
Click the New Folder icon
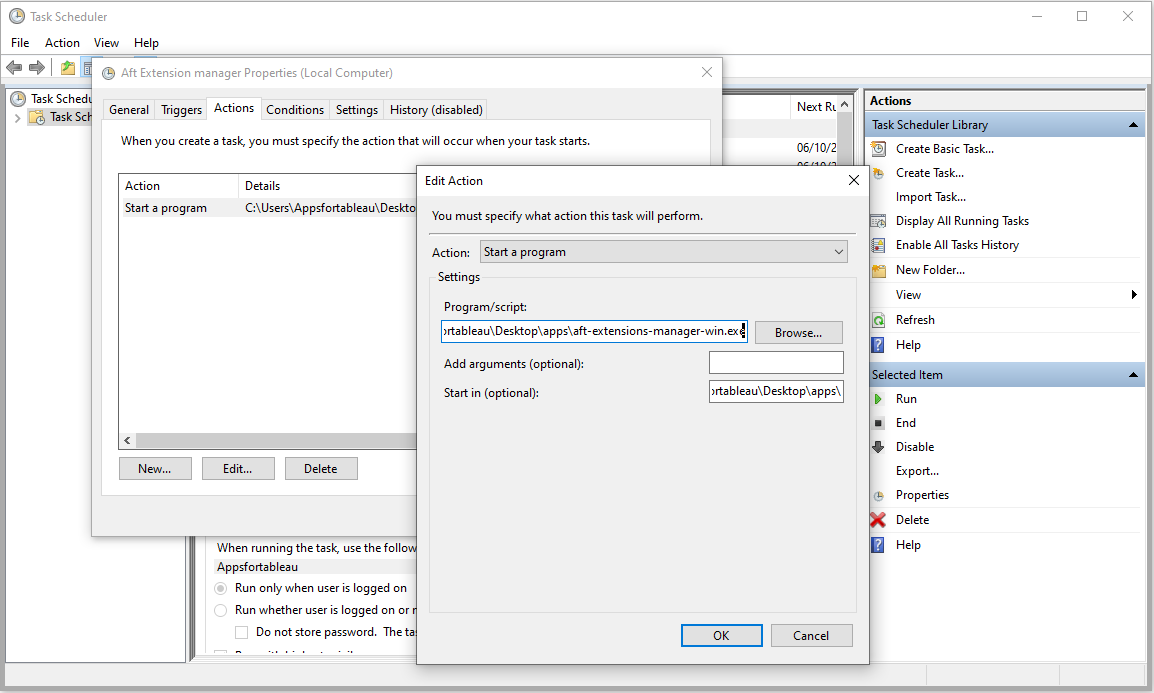tap(878, 270)
